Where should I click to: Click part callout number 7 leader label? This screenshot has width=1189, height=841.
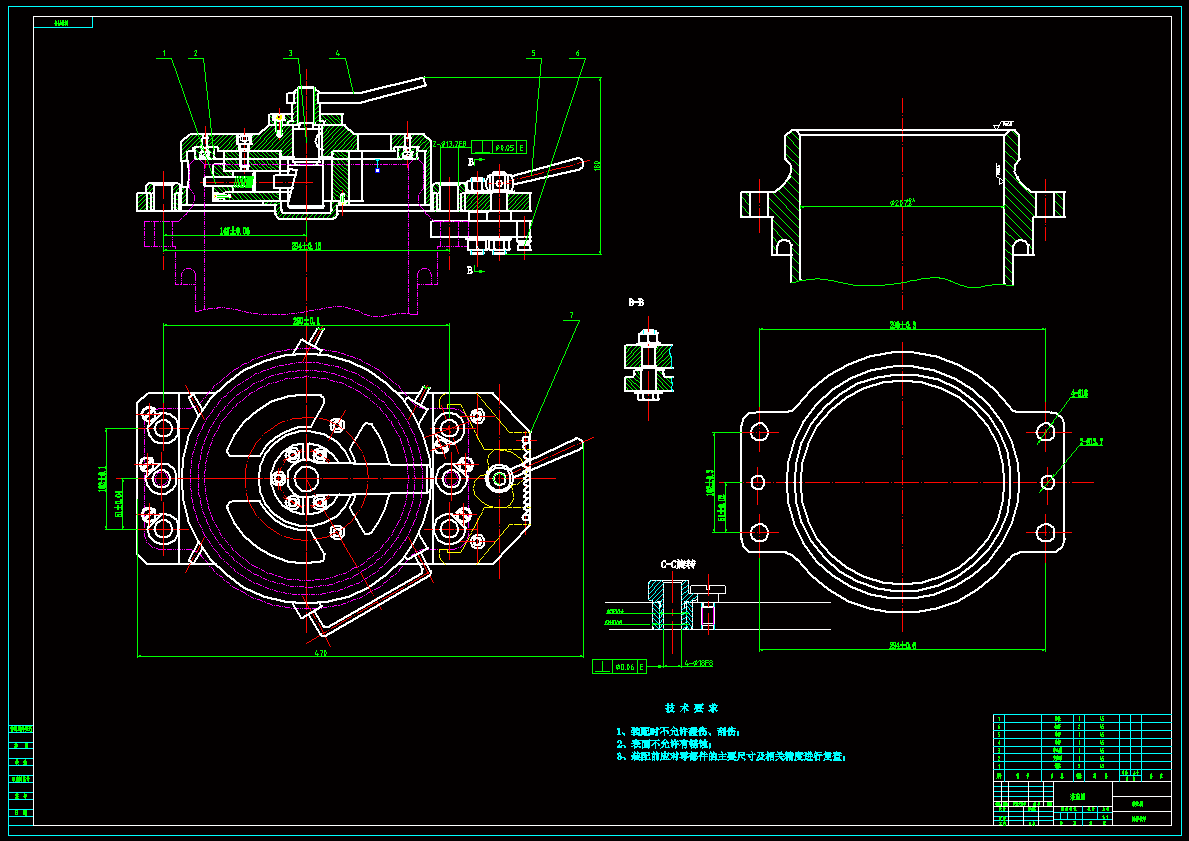point(571,315)
